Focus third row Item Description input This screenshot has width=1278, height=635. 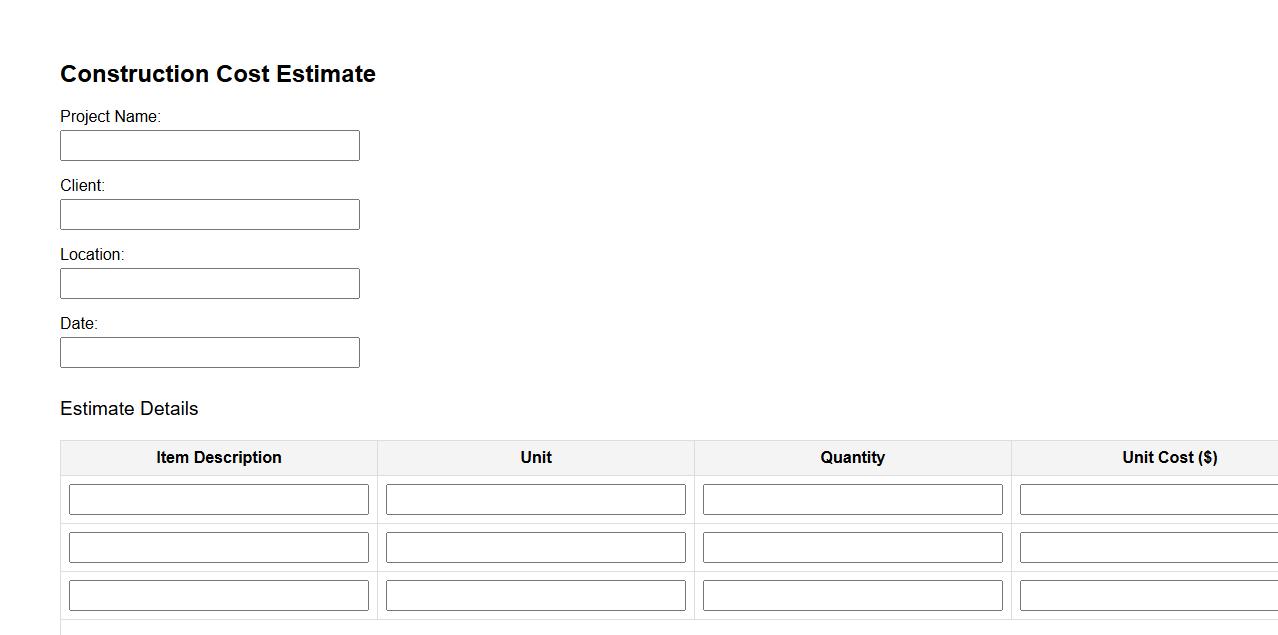(x=219, y=595)
